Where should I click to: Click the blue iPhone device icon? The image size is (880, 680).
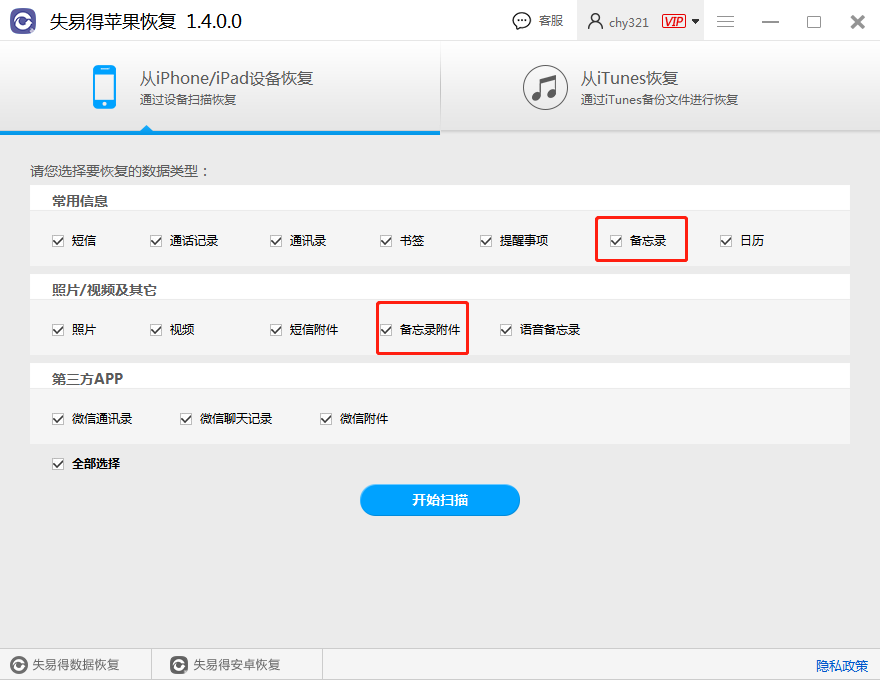point(104,87)
